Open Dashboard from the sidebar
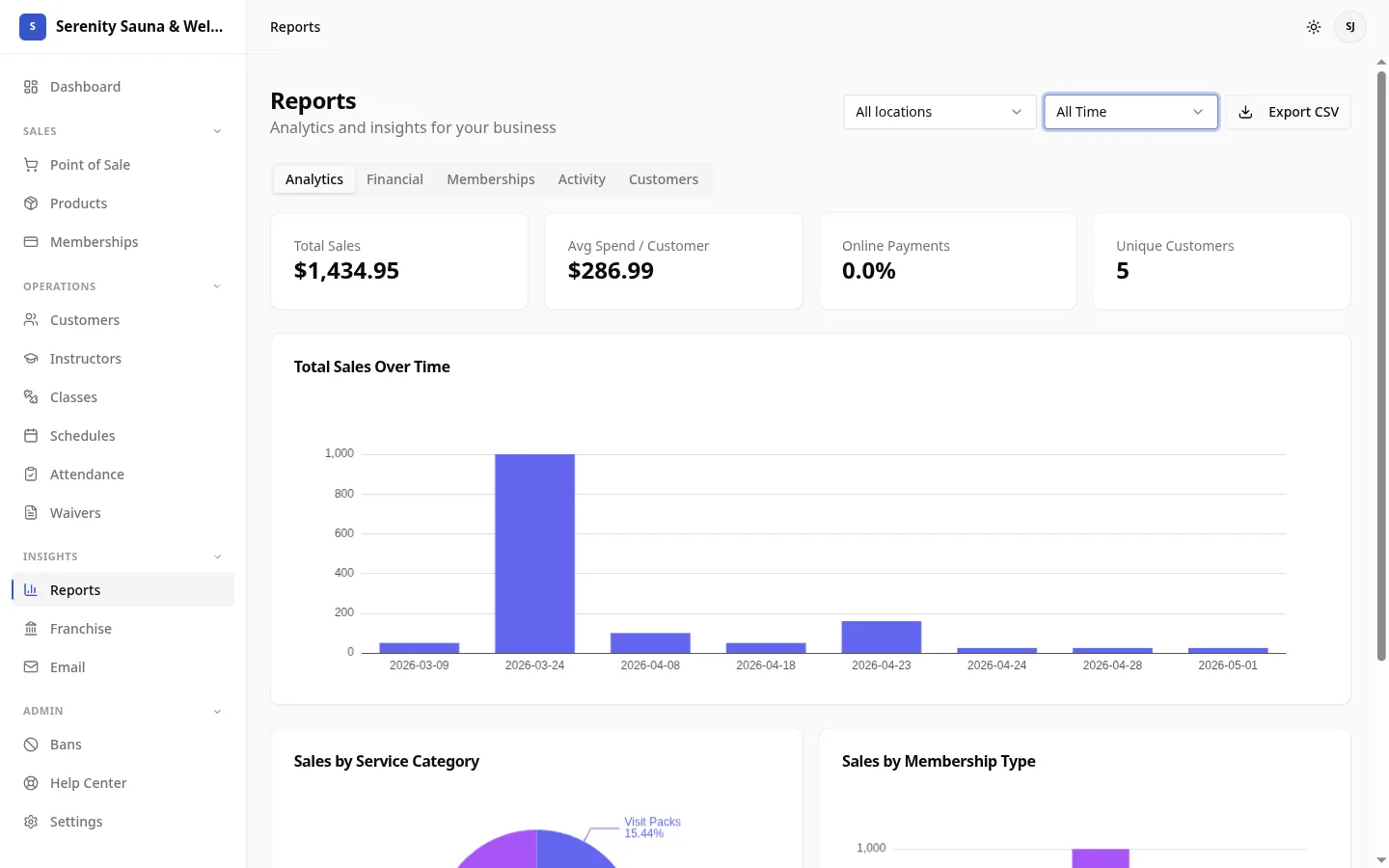The width and height of the screenshot is (1389, 868). pyautogui.click(x=123, y=87)
